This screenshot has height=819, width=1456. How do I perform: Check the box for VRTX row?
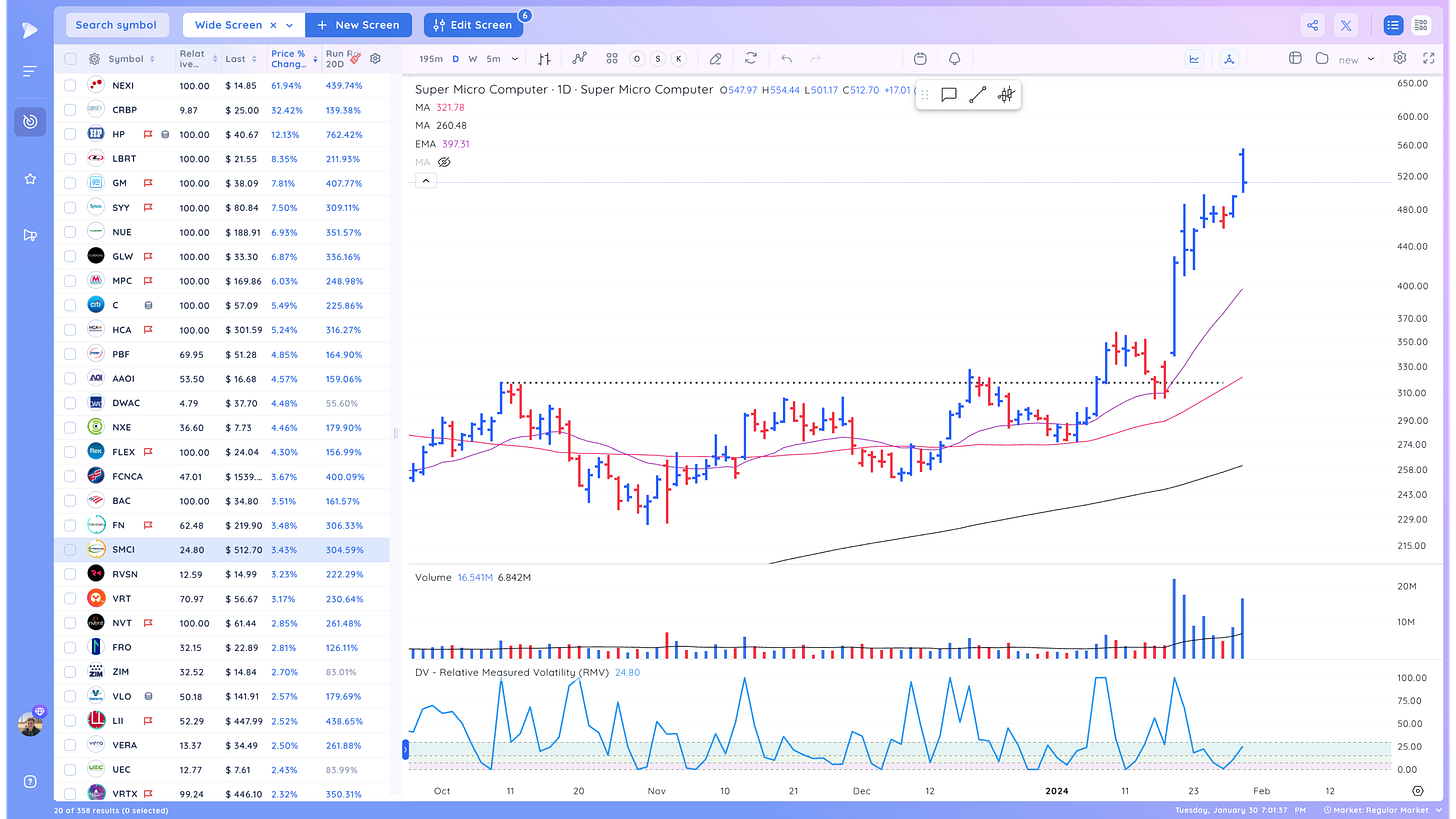(x=70, y=793)
